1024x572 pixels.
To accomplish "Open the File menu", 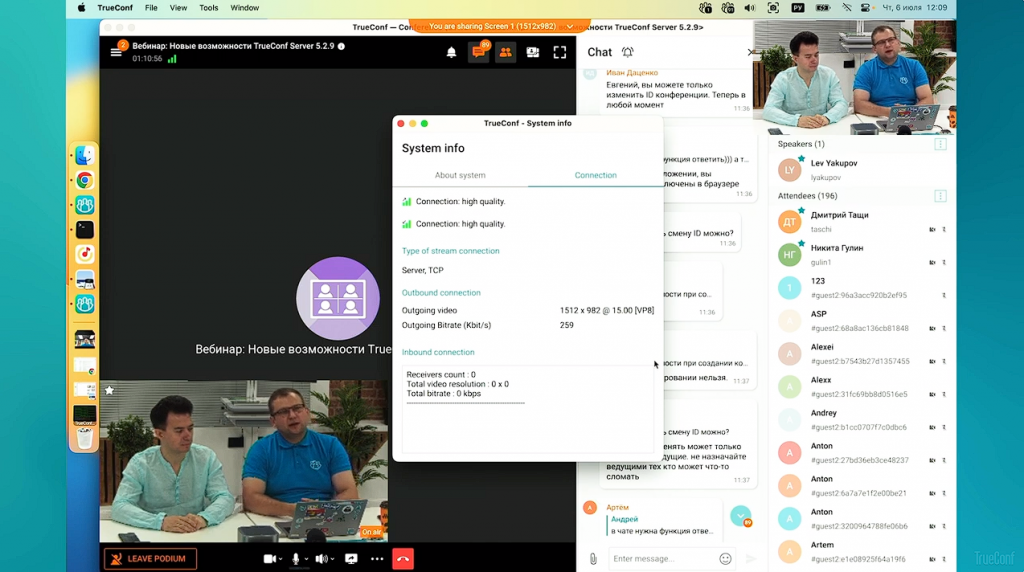I will click(x=151, y=8).
